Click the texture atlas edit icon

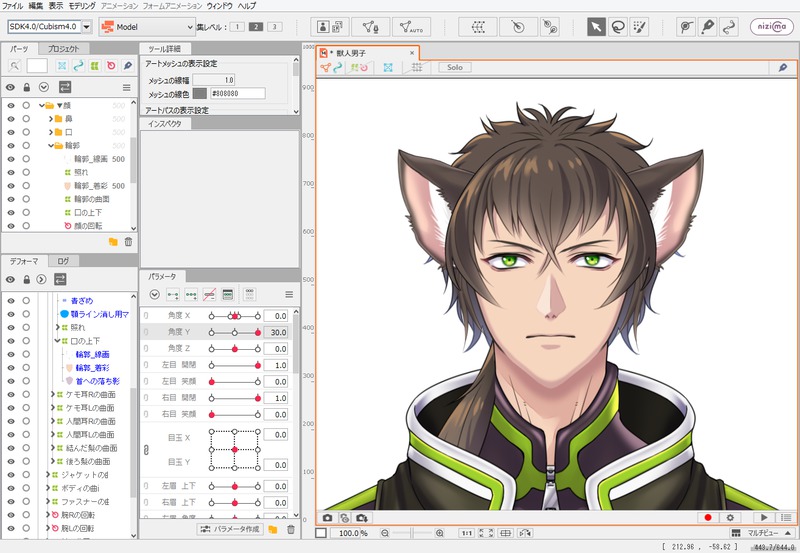coord(330,27)
